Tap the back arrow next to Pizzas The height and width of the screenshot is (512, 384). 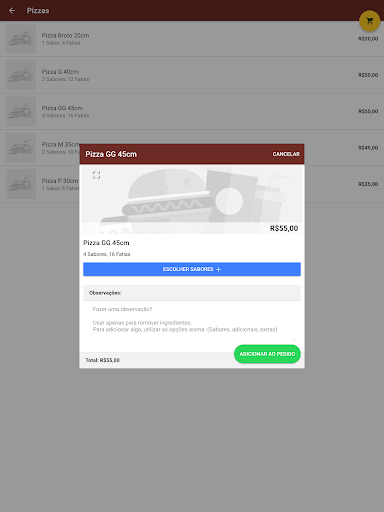click(x=12, y=11)
